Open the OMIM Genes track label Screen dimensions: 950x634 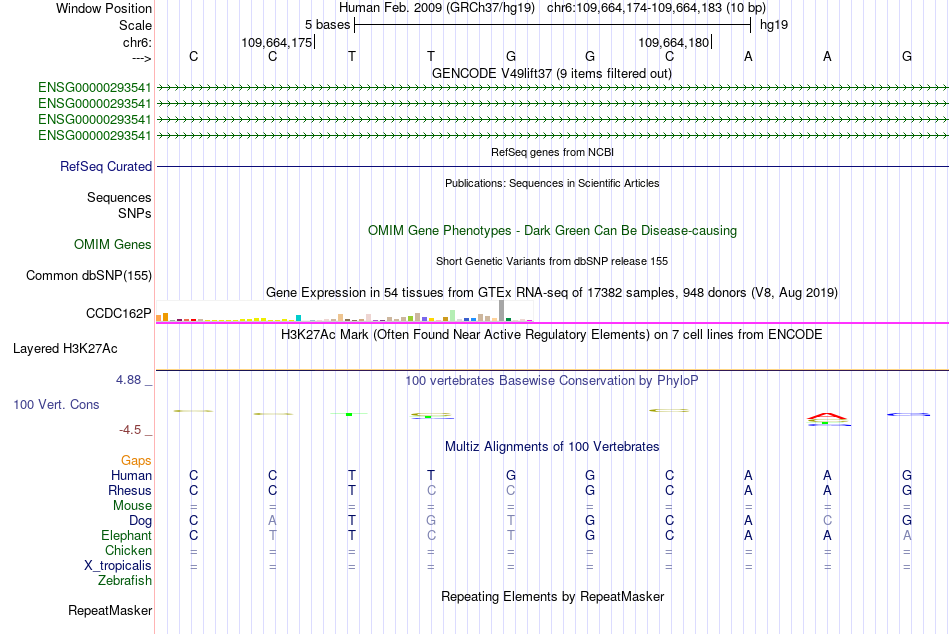pyautogui.click(x=113, y=244)
